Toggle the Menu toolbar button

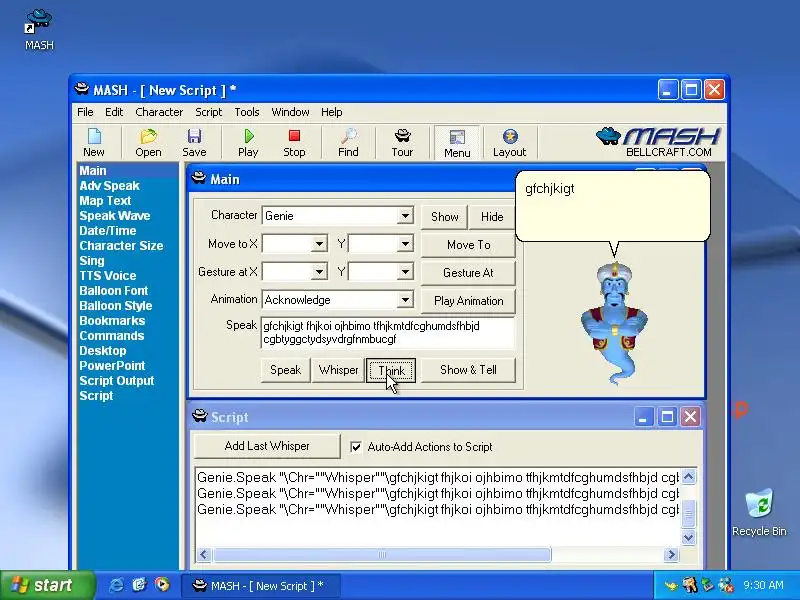457,143
